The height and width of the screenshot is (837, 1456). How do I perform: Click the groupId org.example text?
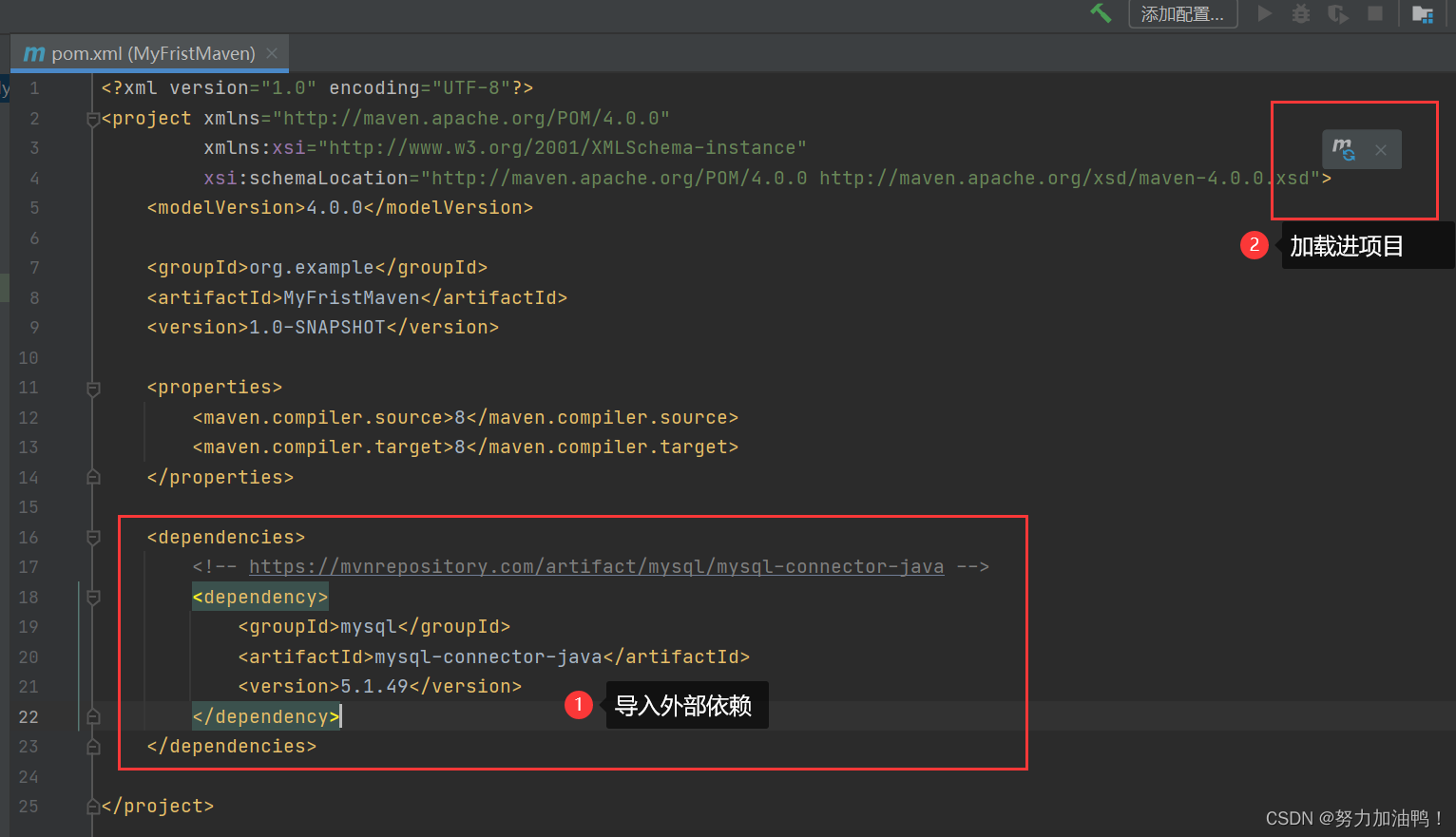(316, 268)
